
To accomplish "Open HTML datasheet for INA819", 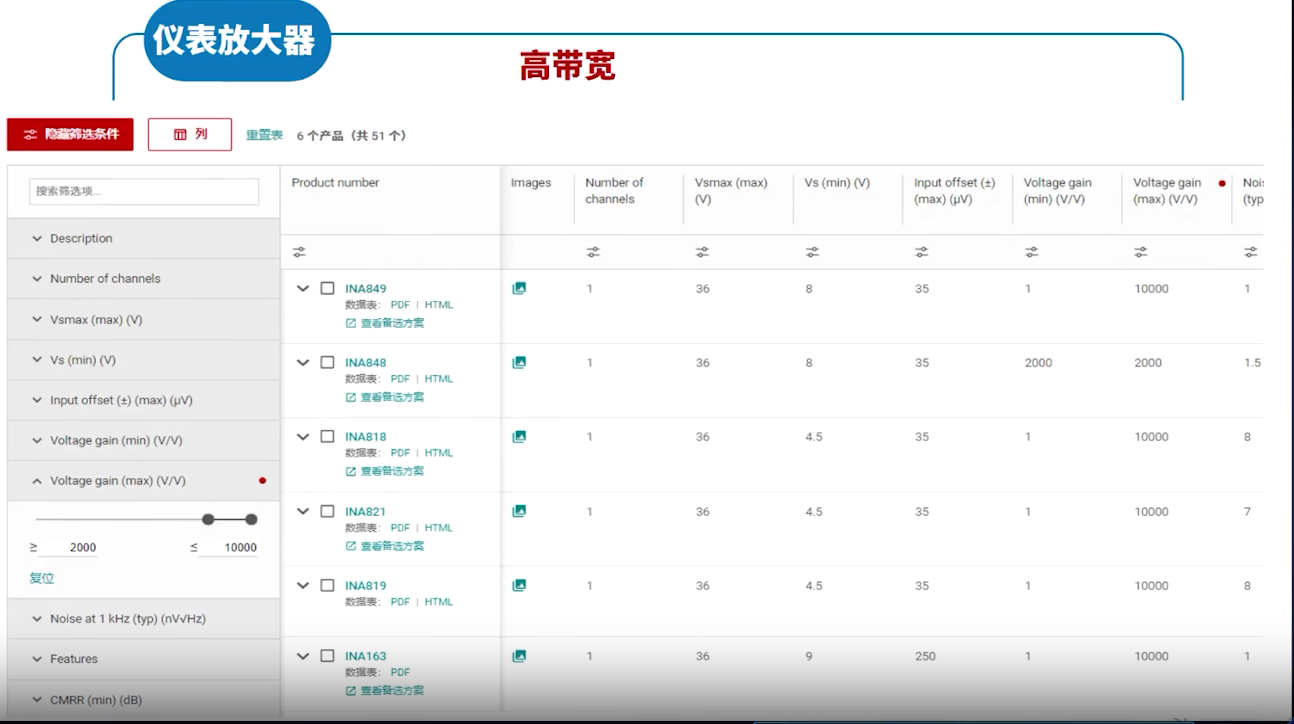I will [x=439, y=602].
